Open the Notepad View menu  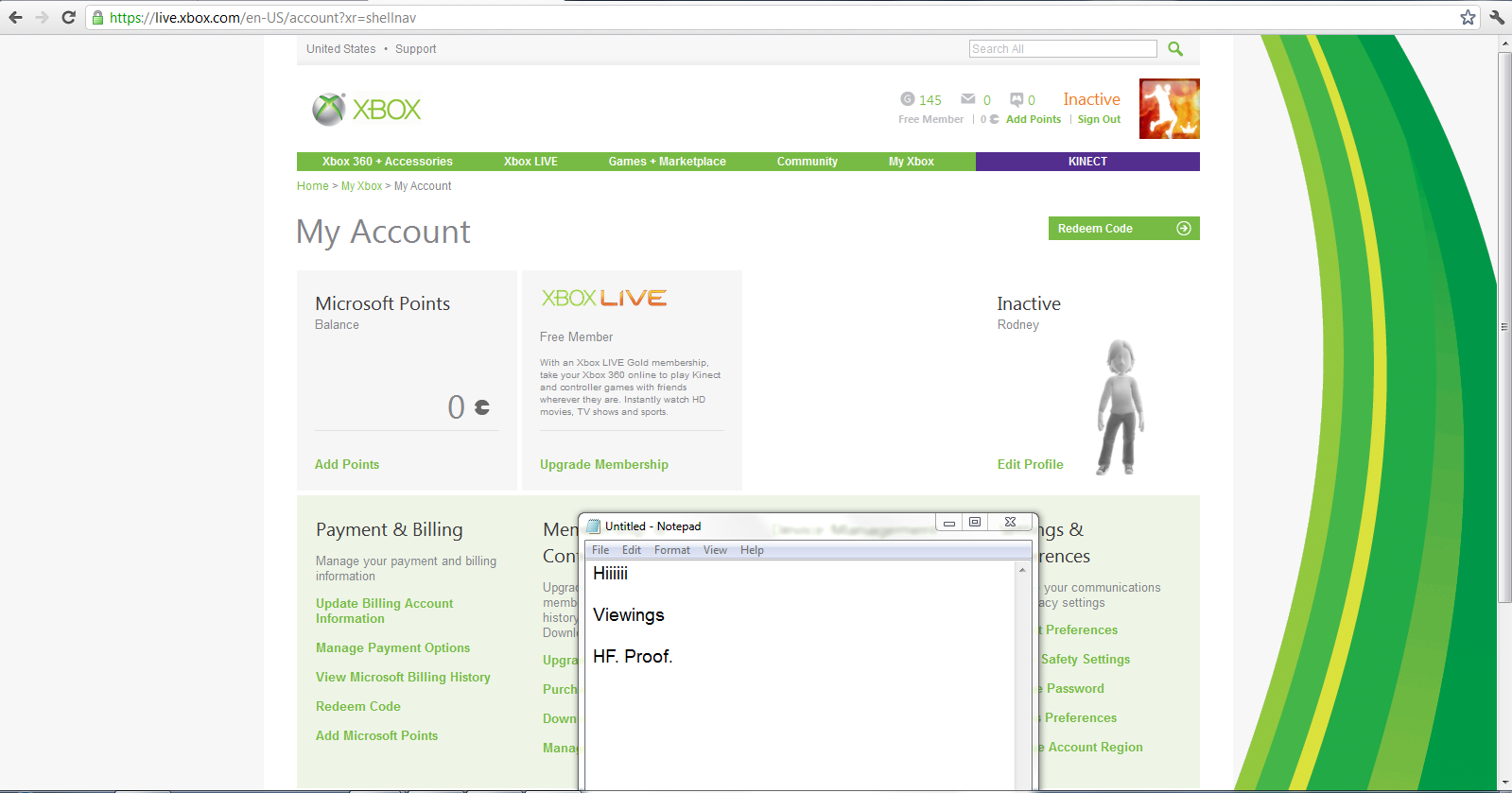(715, 550)
